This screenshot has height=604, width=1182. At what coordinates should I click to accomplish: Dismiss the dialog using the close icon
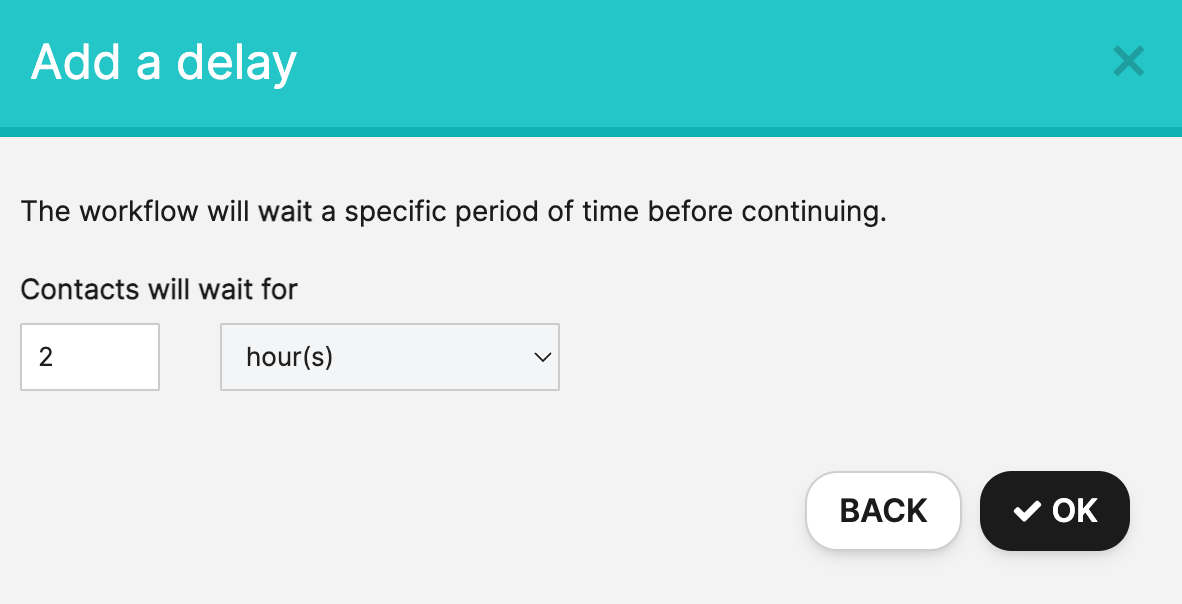click(x=1128, y=61)
